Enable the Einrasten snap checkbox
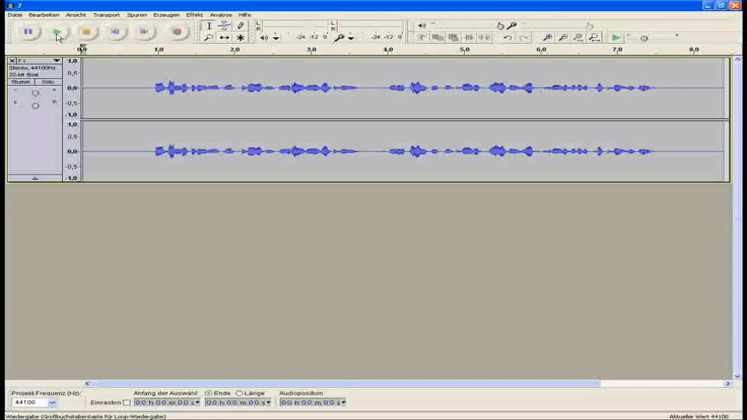Screen dimensions: 747x420 [x=126, y=403]
